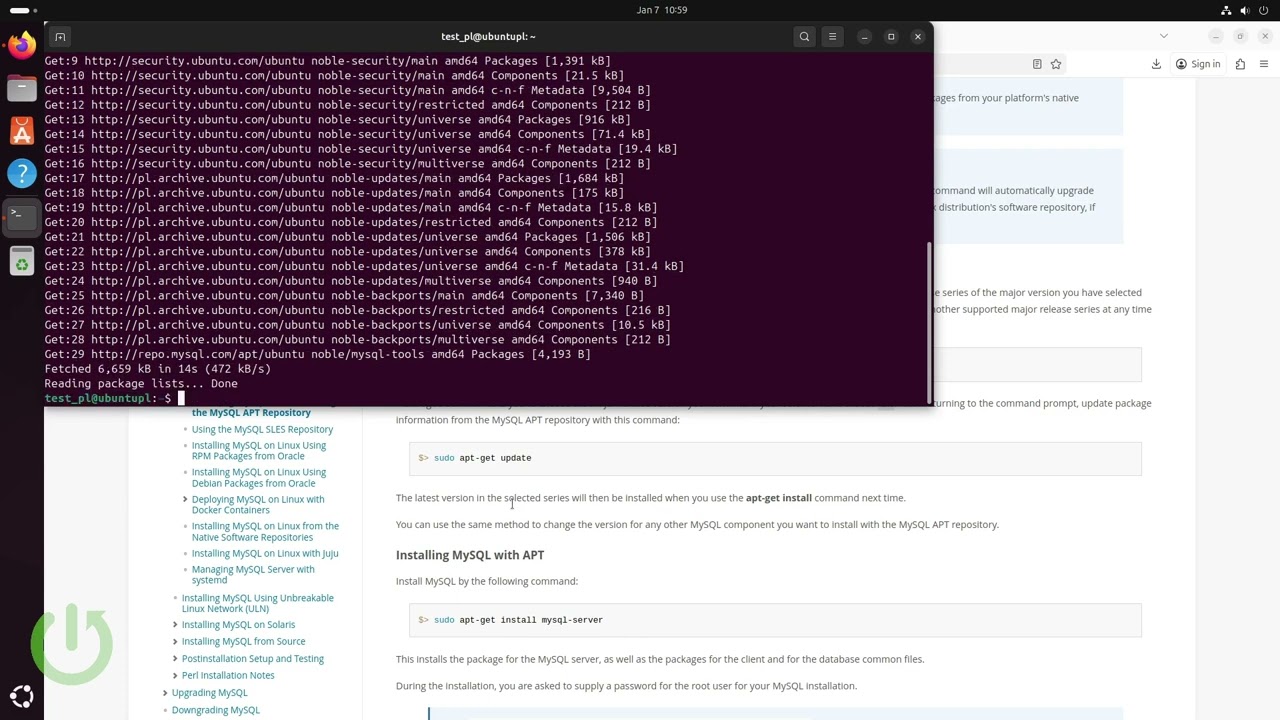1280x720 pixels.
Task: Open Installing MySQL Using Unbreakable Linux Network
Action: pos(258,603)
